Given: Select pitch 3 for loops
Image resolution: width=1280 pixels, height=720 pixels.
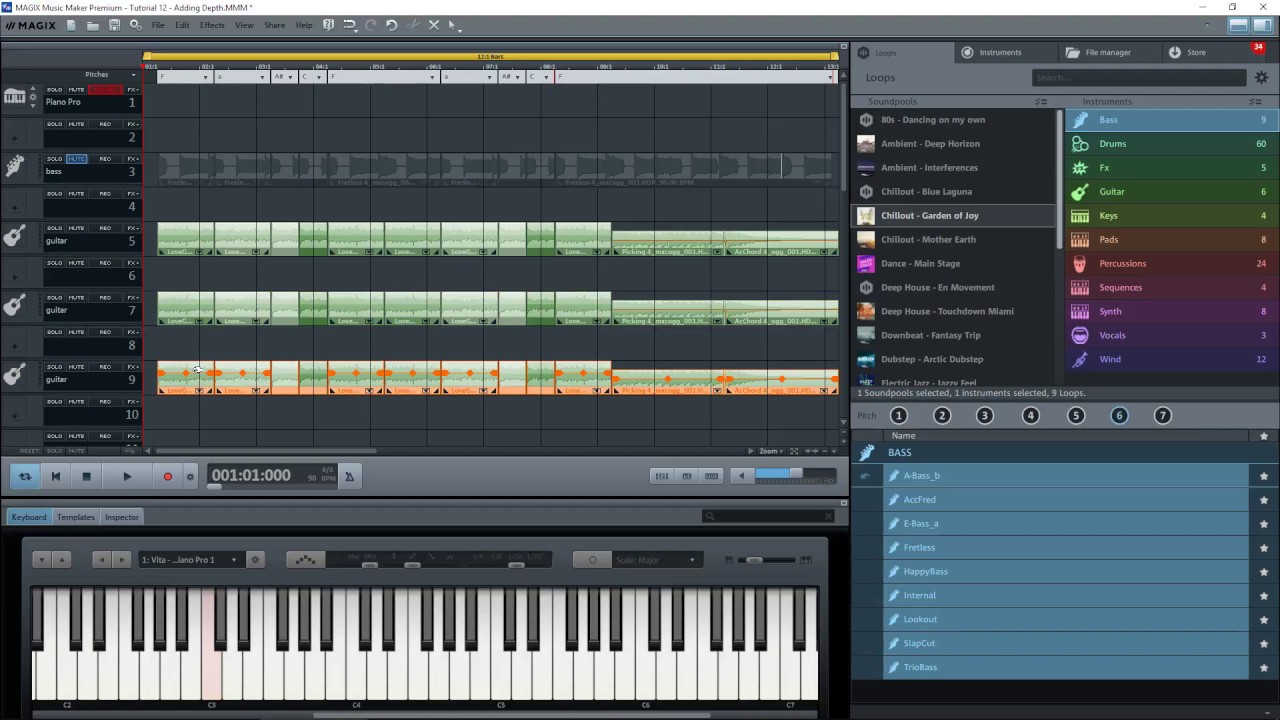Looking at the screenshot, I should [984, 416].
